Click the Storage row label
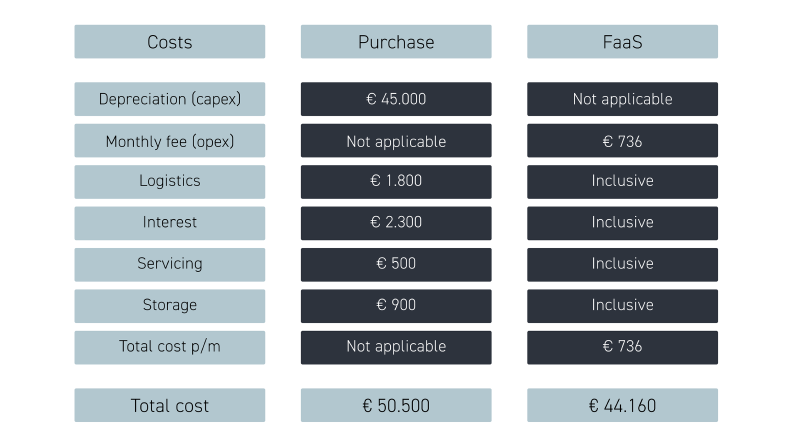This screenshot has height=446, width=792. tap(169, 305)
